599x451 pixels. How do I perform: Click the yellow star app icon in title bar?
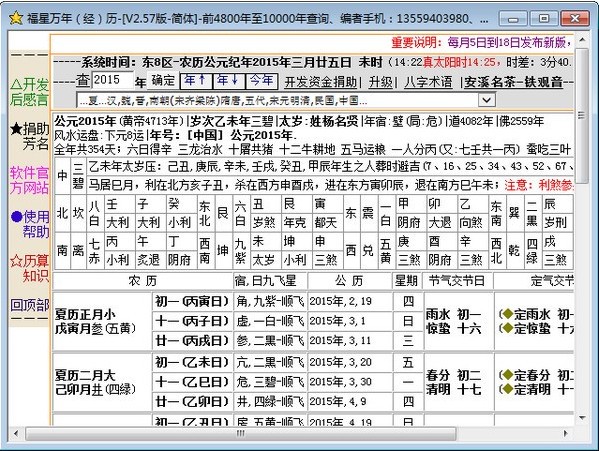16,18
